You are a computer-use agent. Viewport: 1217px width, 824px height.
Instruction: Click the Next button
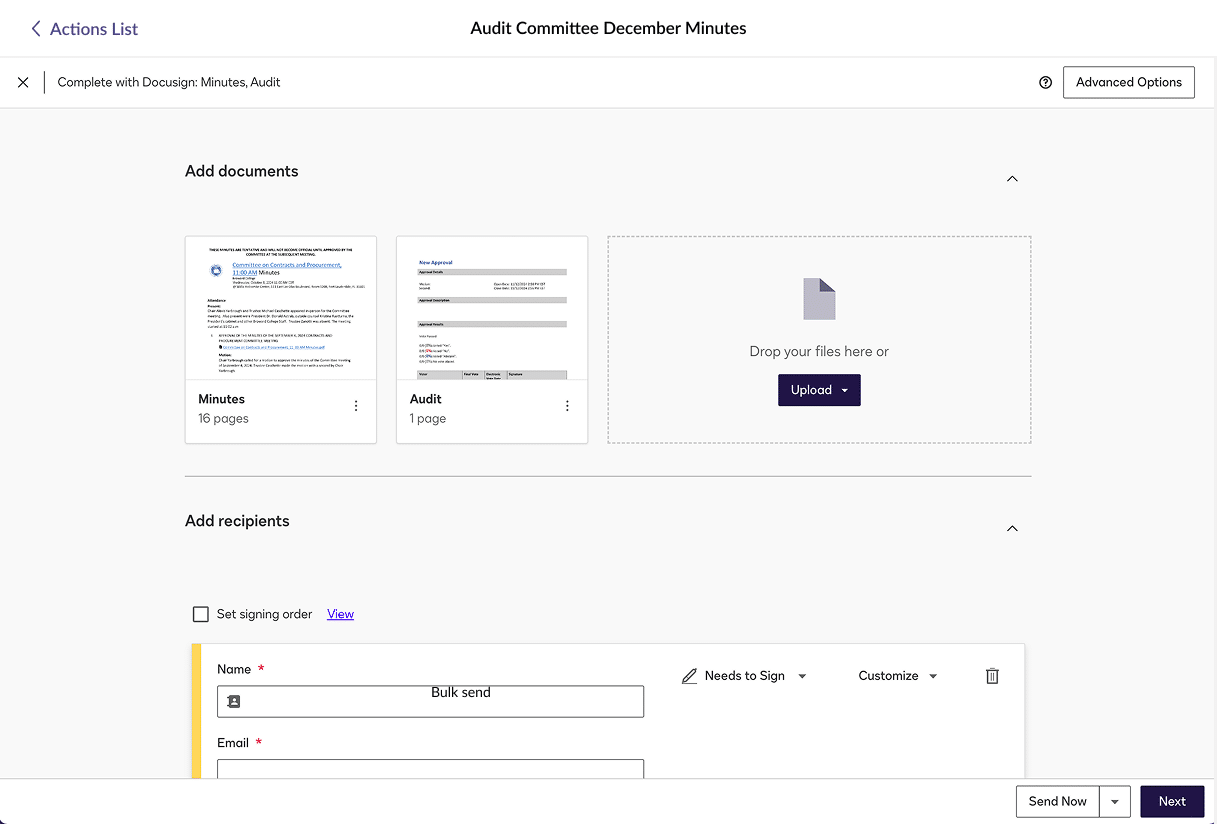pyautogui.click(x=1172, y=801)
